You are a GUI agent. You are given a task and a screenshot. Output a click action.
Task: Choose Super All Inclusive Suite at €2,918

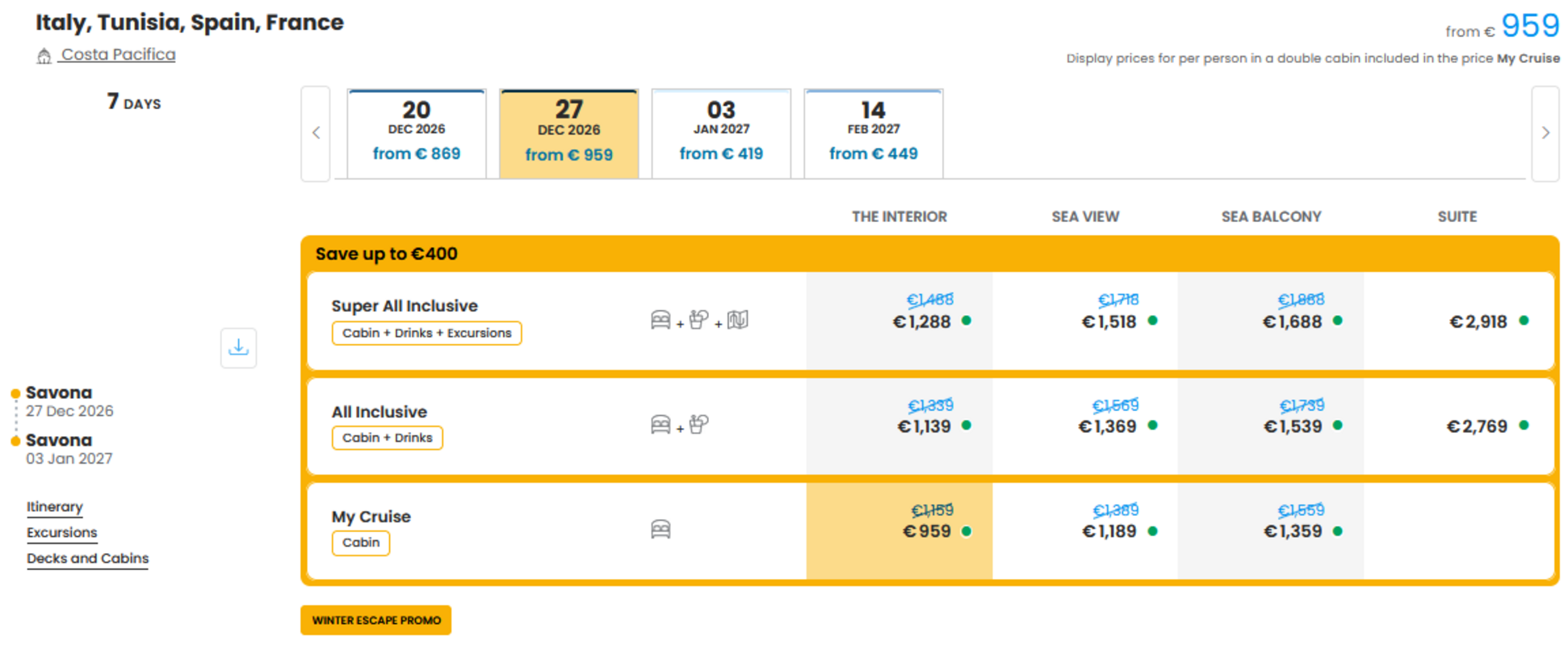[1458, 321]
